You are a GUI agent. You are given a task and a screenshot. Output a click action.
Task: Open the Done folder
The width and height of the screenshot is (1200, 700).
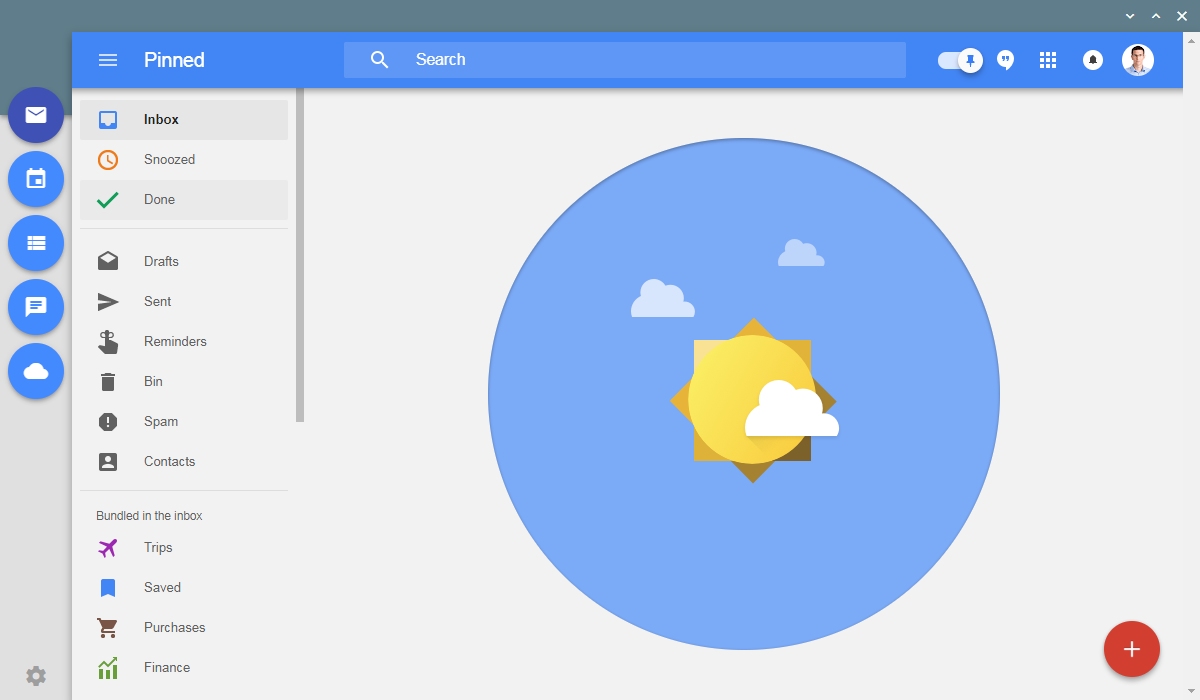click(x=184, y=200)
